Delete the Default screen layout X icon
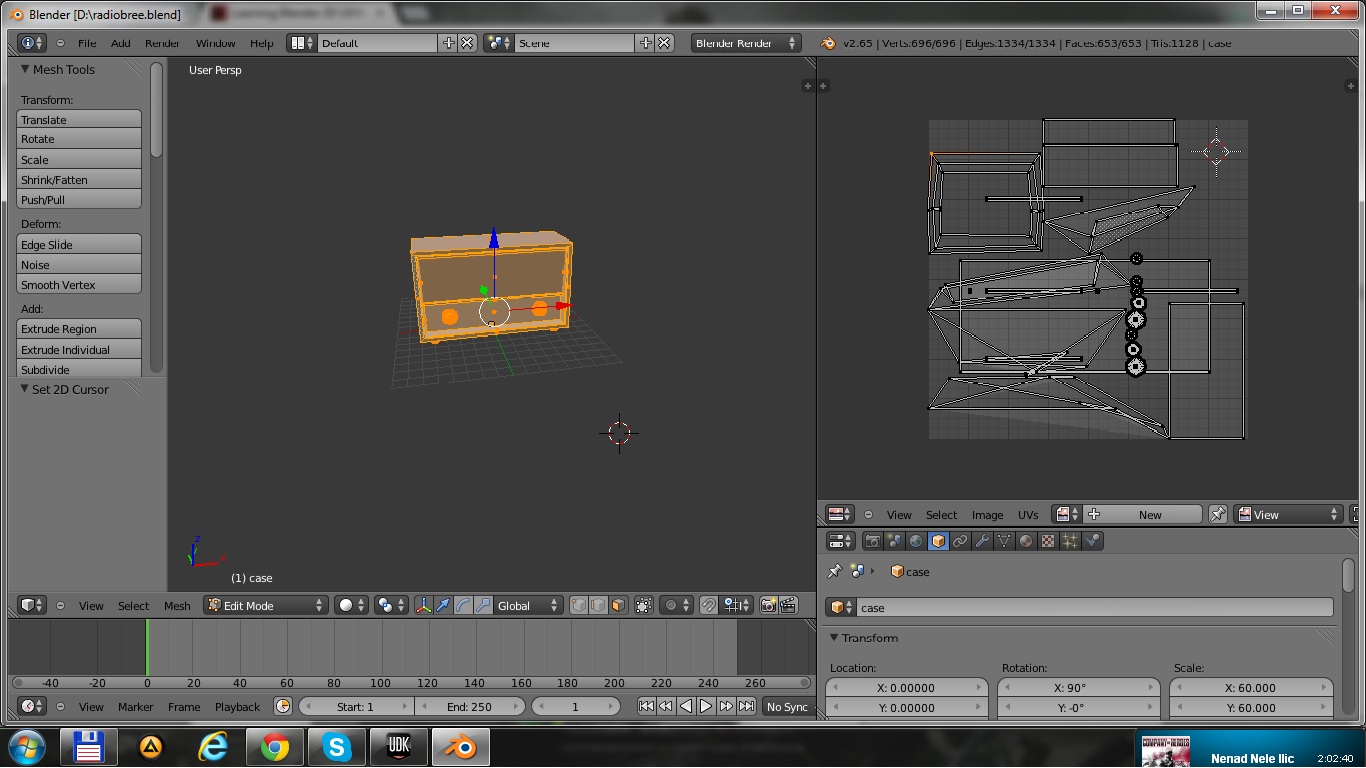The width and height of the screenshot is (1366, 768). (466, 43)
